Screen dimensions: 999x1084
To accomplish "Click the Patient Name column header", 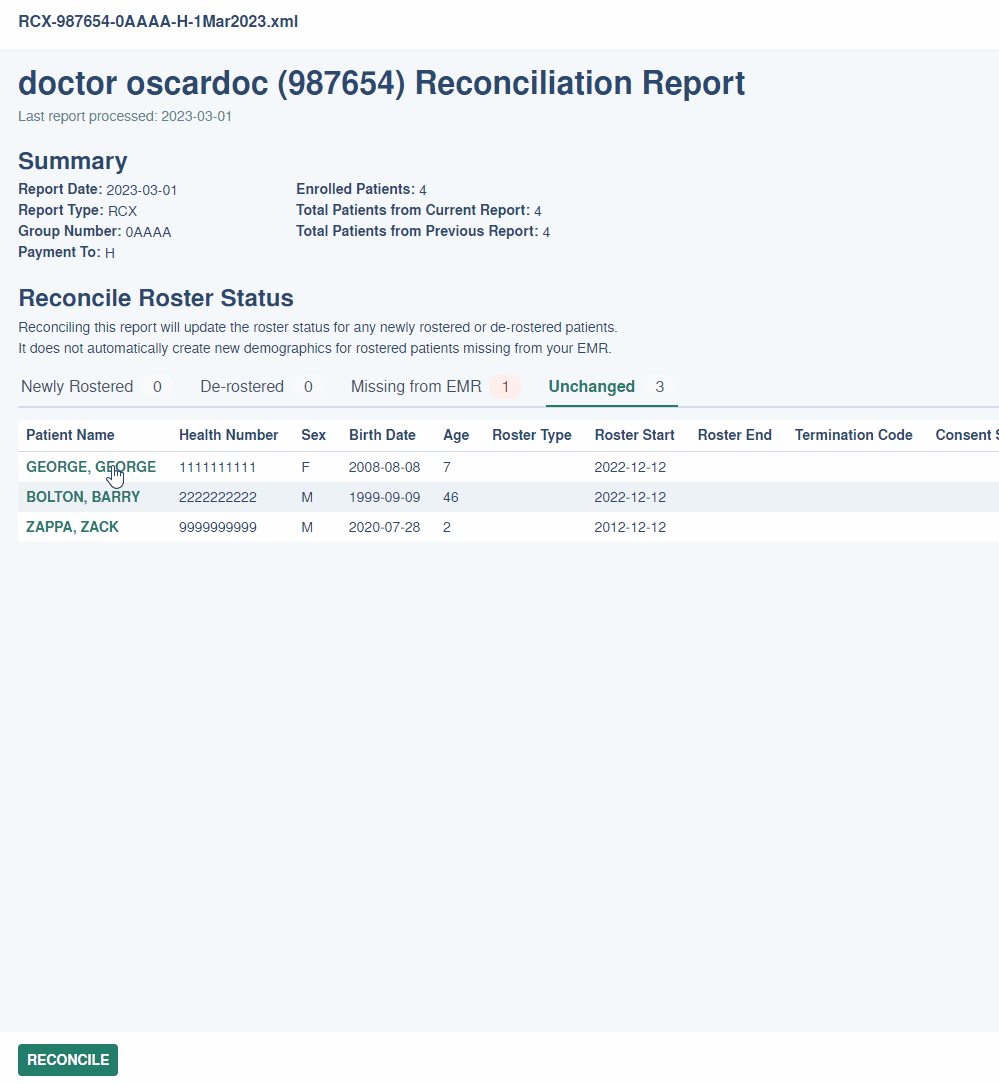I will [70, 435].
